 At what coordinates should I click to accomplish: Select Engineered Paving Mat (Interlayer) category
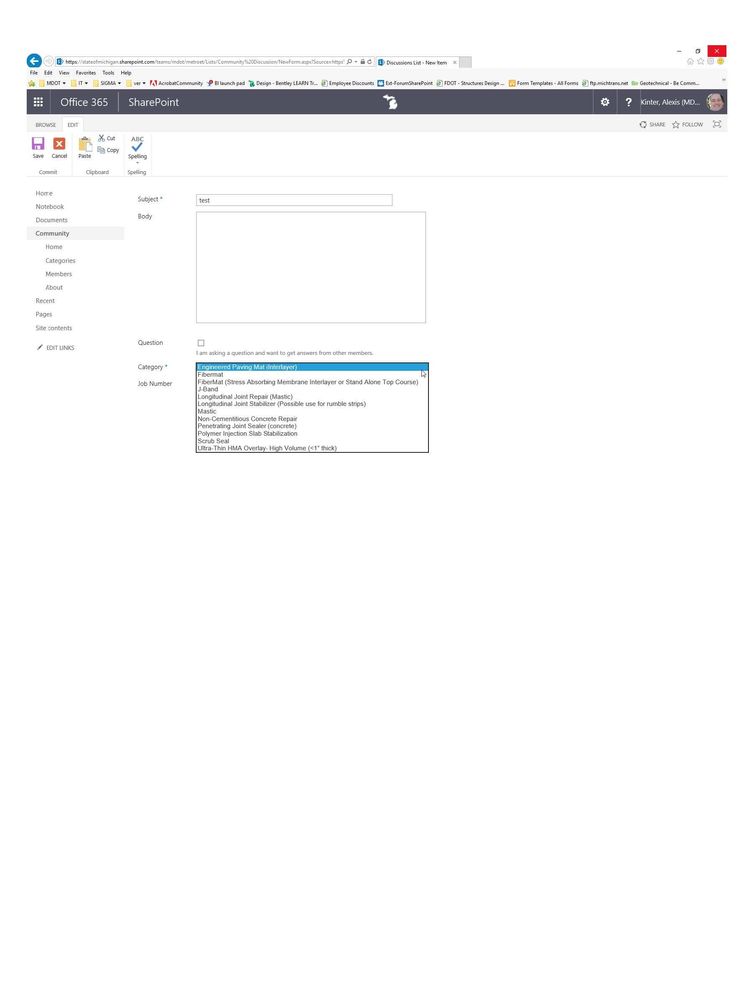tap(312, 367)
